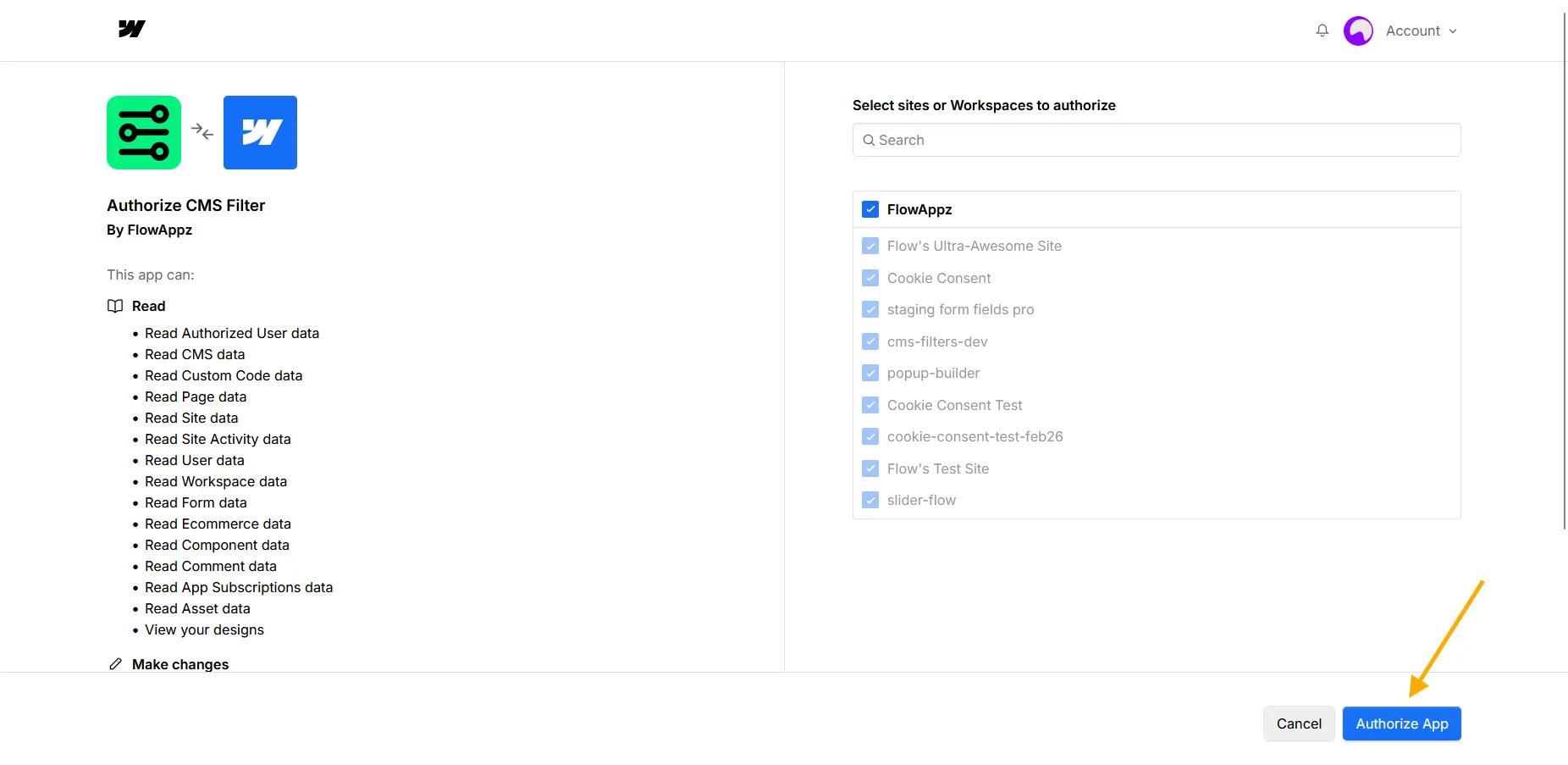Screen dimensions: 1568x765
Task: Click the green CMS Filter app icon
Action: point(144,132)
